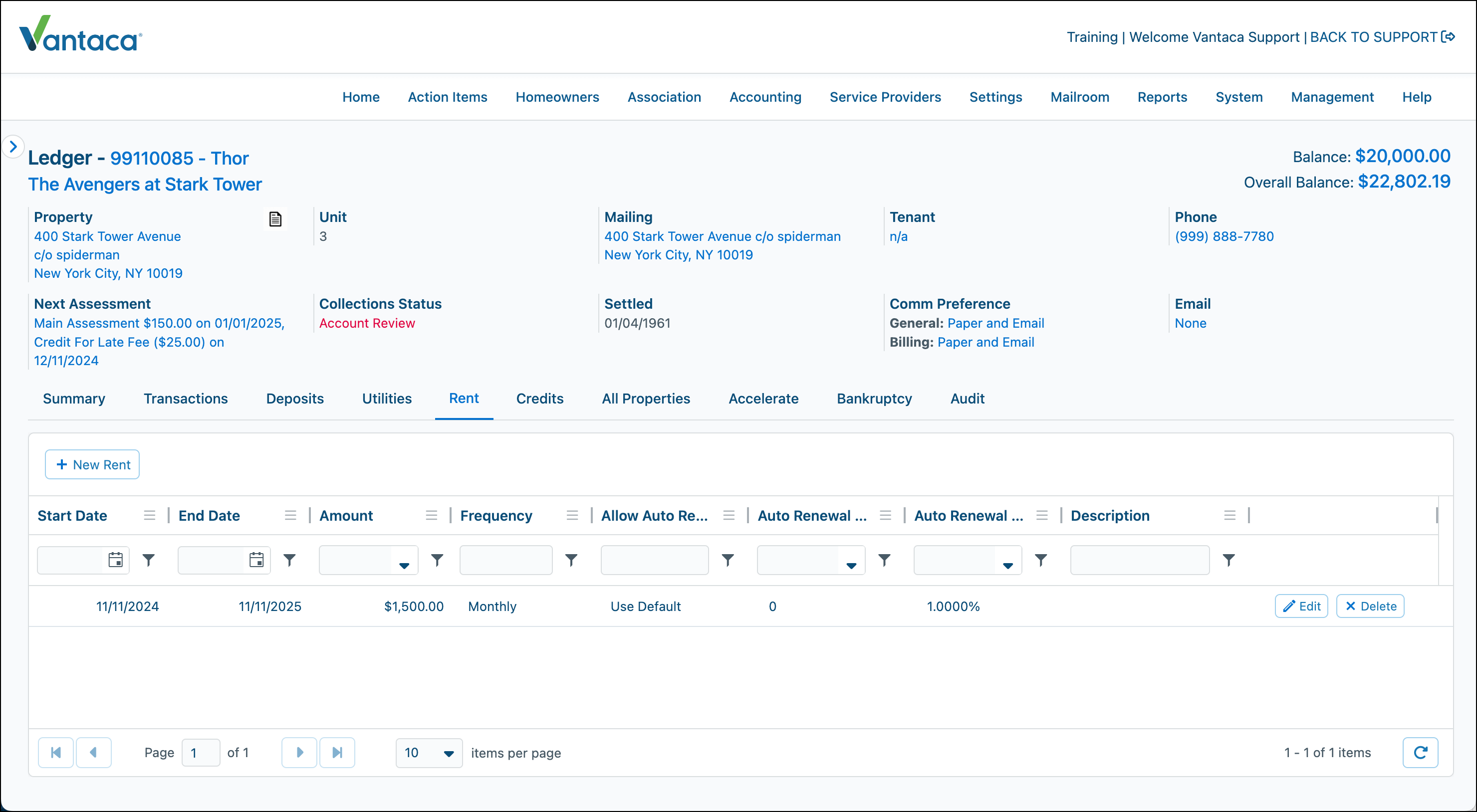Open the Action Items menu
The height and width of the screenshot is (812, 1477).
pyautogui.click(x=448, y=97)
